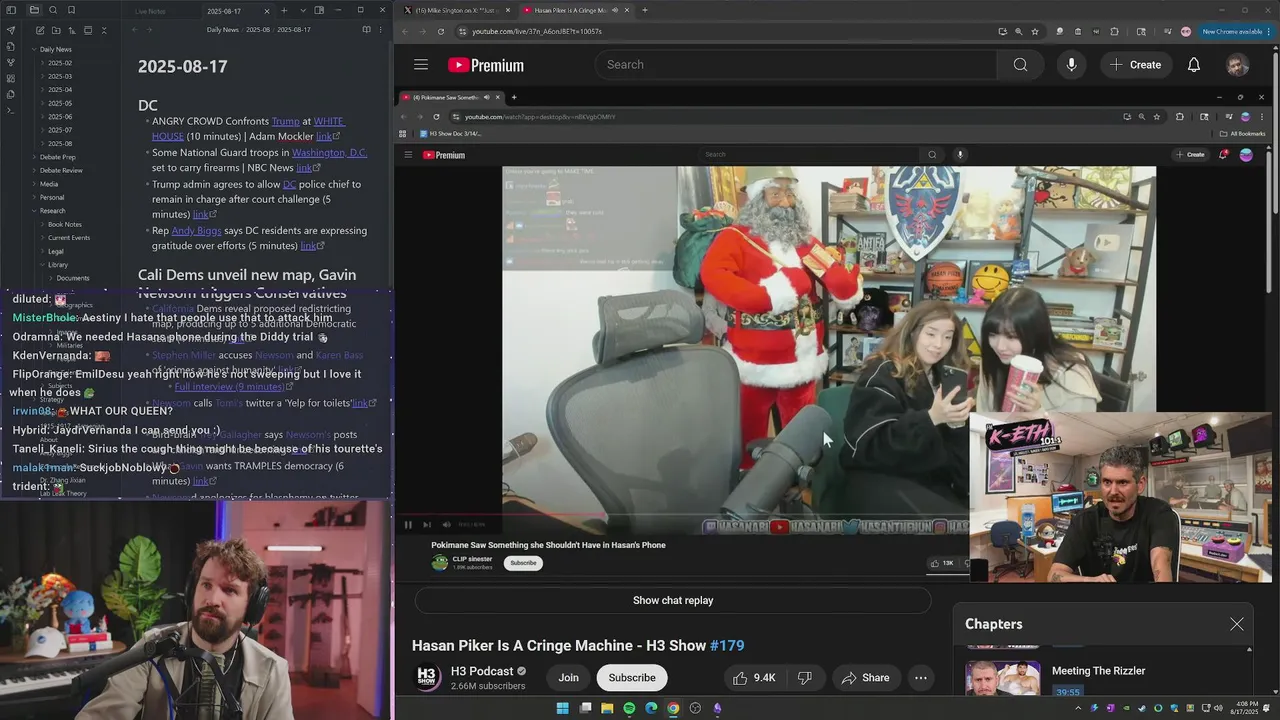Viewport: 1280px width, 720px height.
Task: Switch to Live Notes tab in Obsidian
Action: [150, 11]
